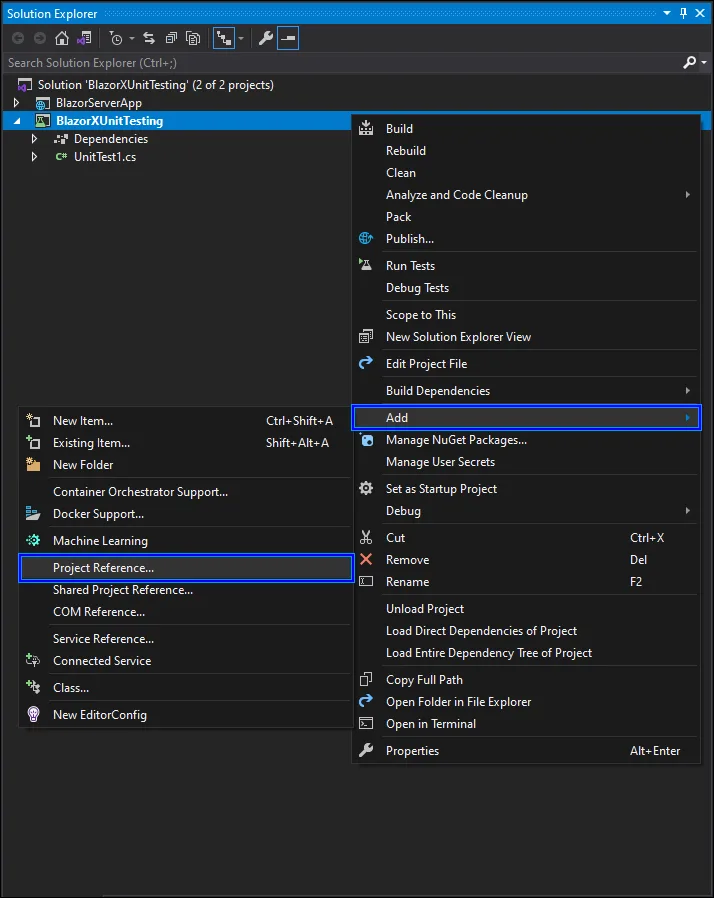This screenshot has width=714, height=898.
Task: Click the Home icon in the toolbar
Action: [62, 38]
